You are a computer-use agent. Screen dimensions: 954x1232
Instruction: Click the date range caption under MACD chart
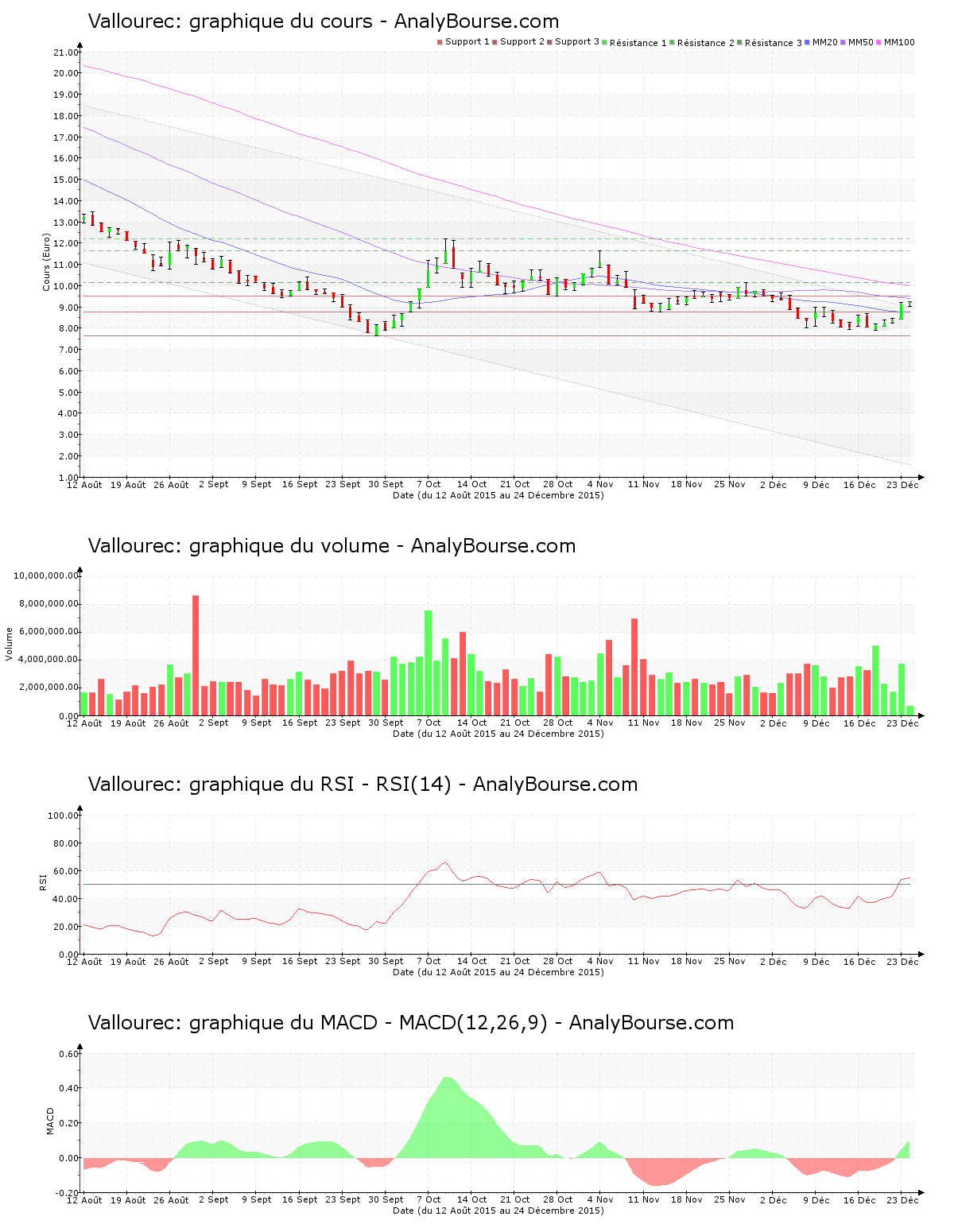tap(498, 1211)
